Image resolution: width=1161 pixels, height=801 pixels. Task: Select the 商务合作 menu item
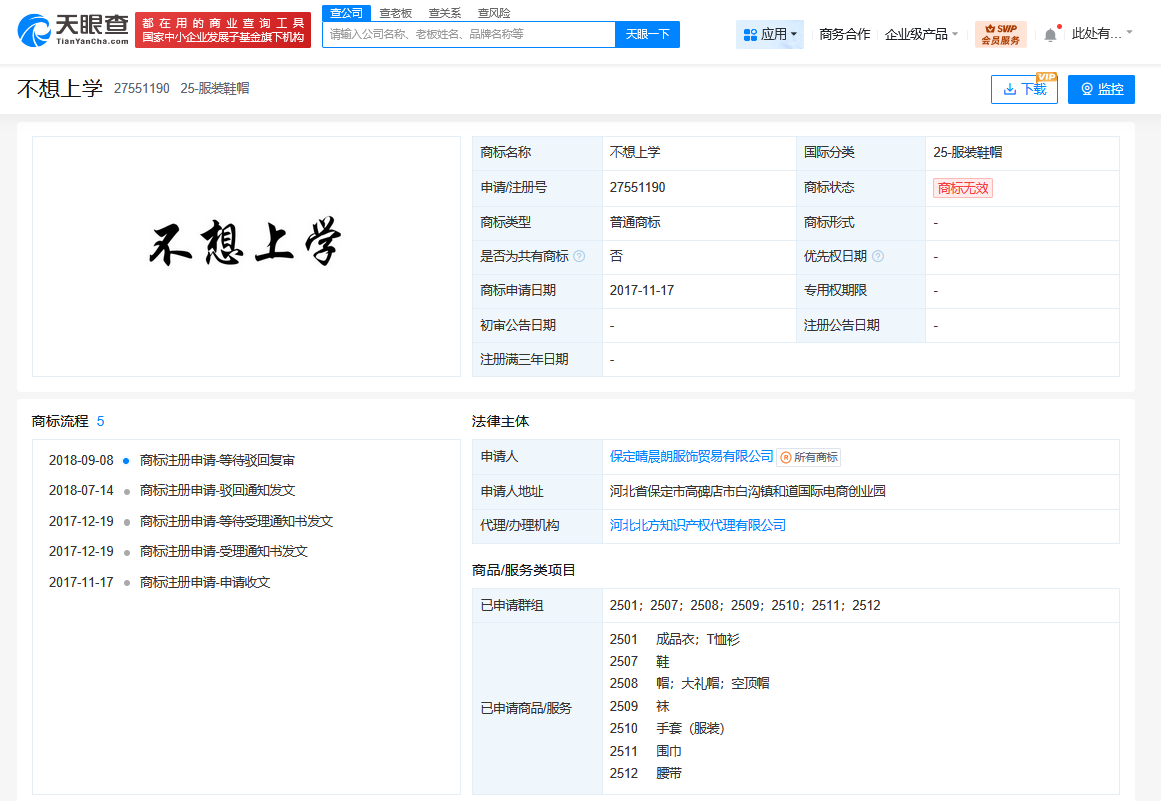844,32
